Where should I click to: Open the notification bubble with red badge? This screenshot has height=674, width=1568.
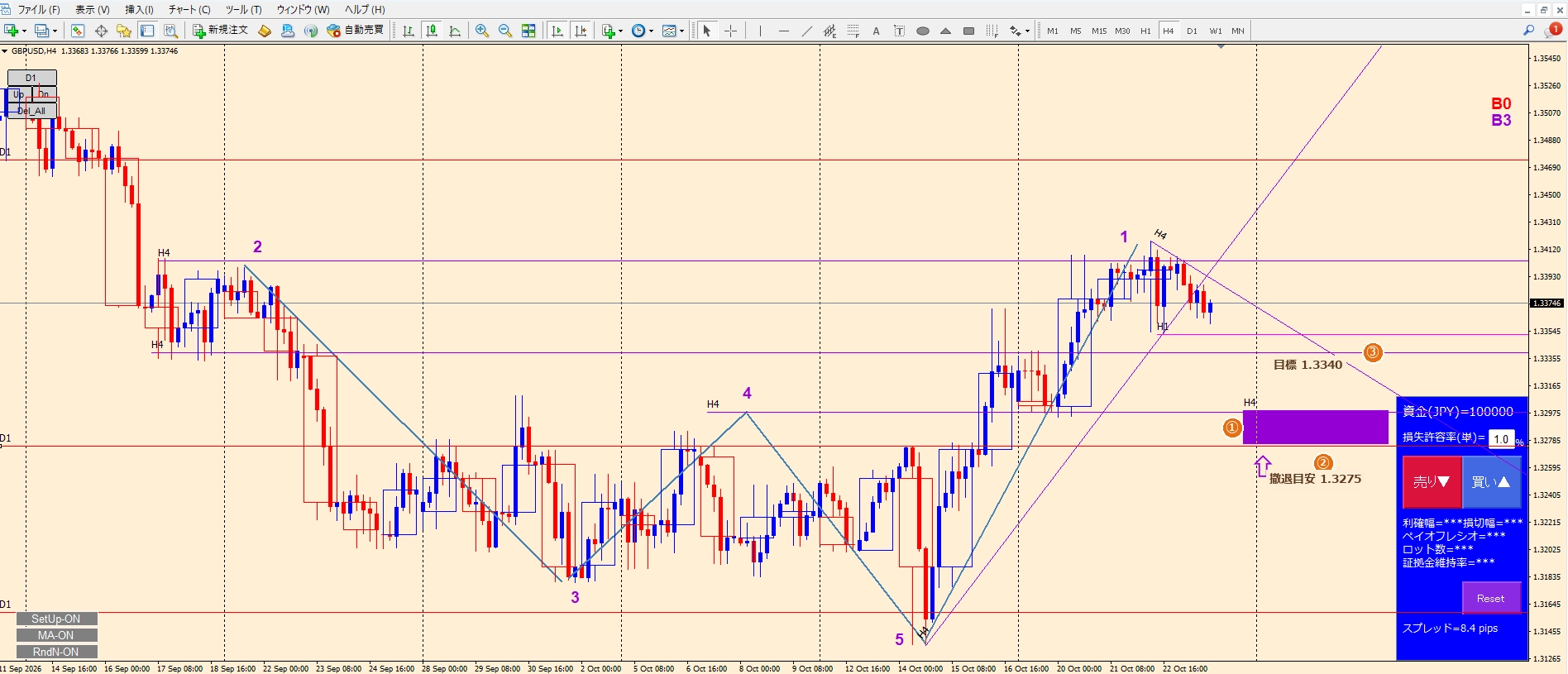point(1555,30)
